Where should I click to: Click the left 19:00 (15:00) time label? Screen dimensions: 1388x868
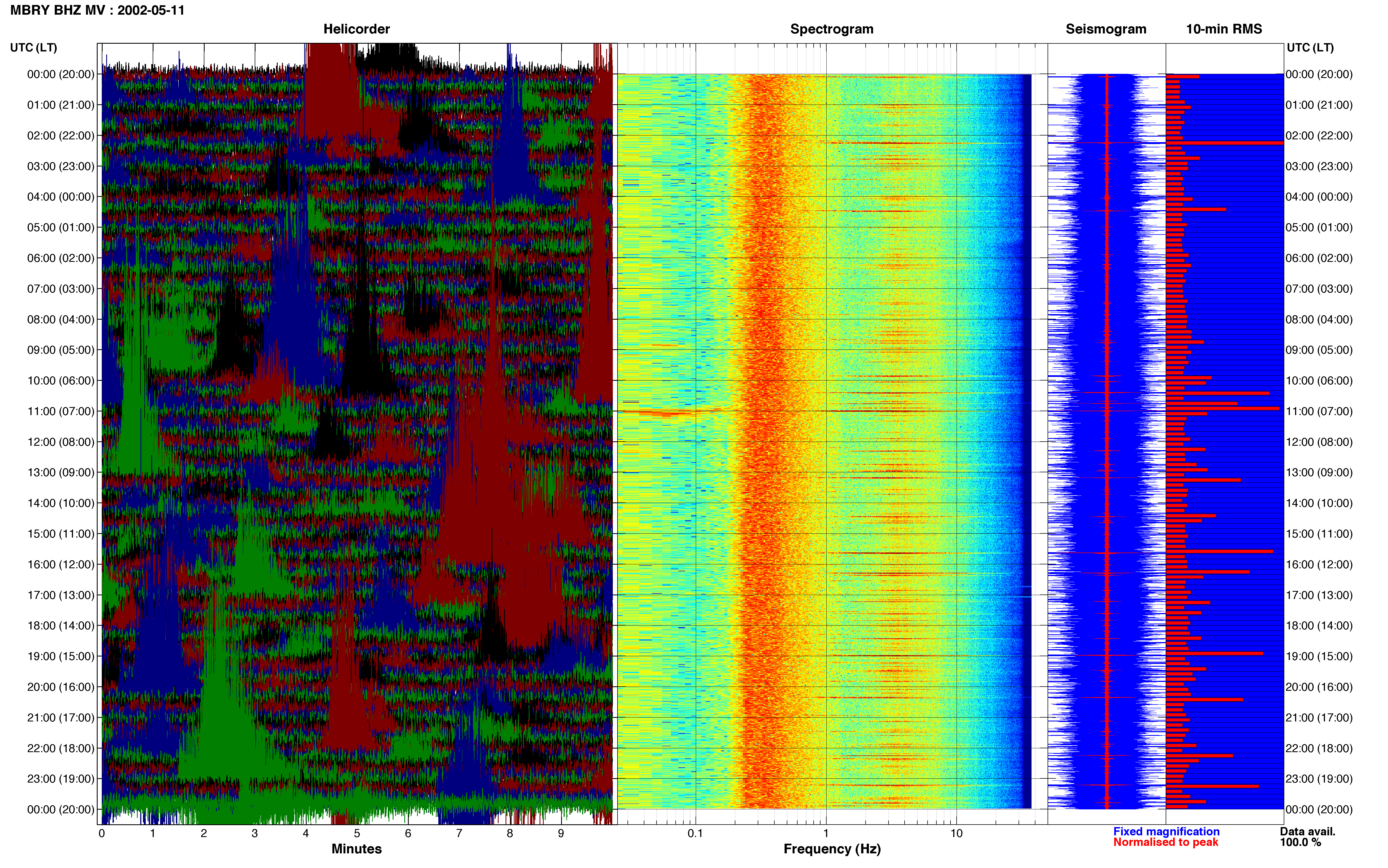point(61,656)
